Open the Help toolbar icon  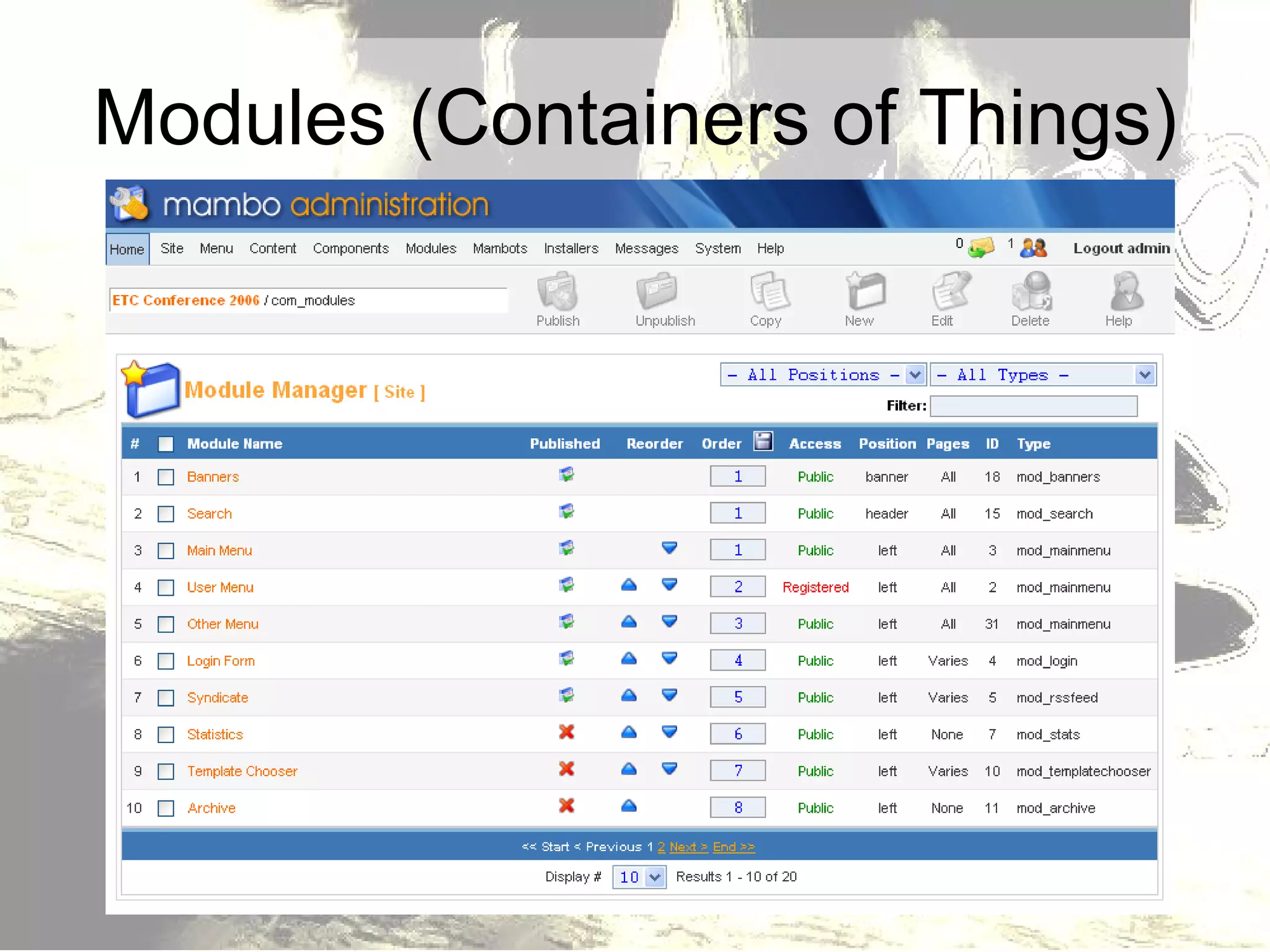[1126, 291]
